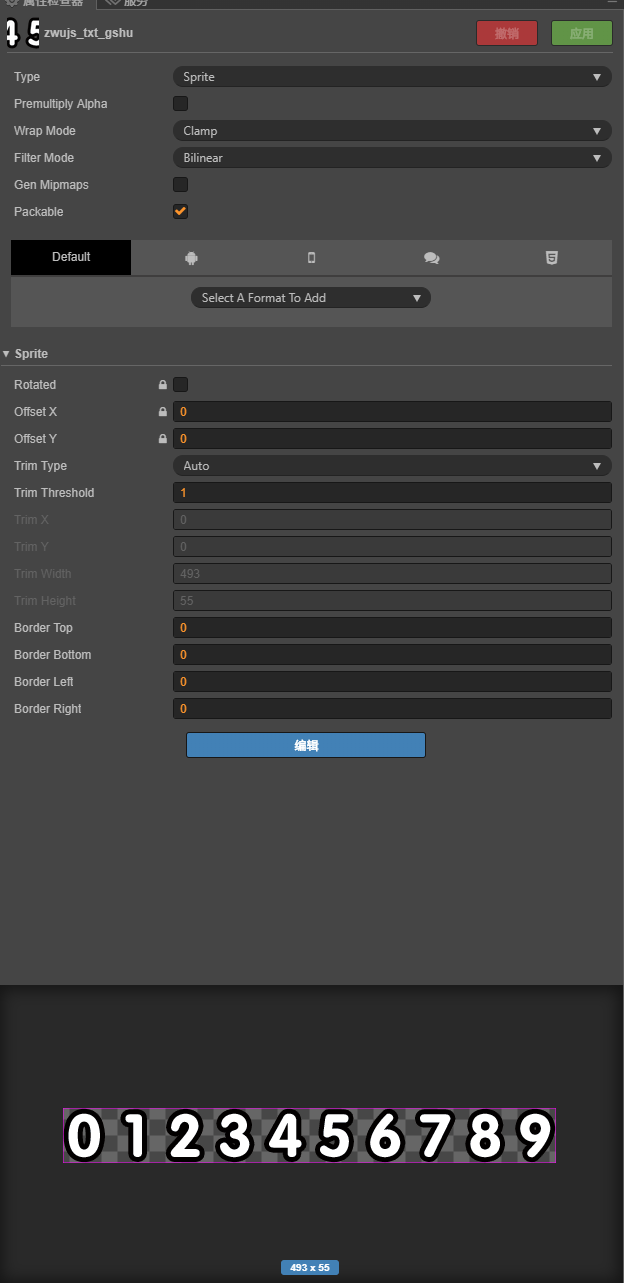Collapse the Sprite section
The width and height of the screenshot is (624, 1283).
click(6, 354)
